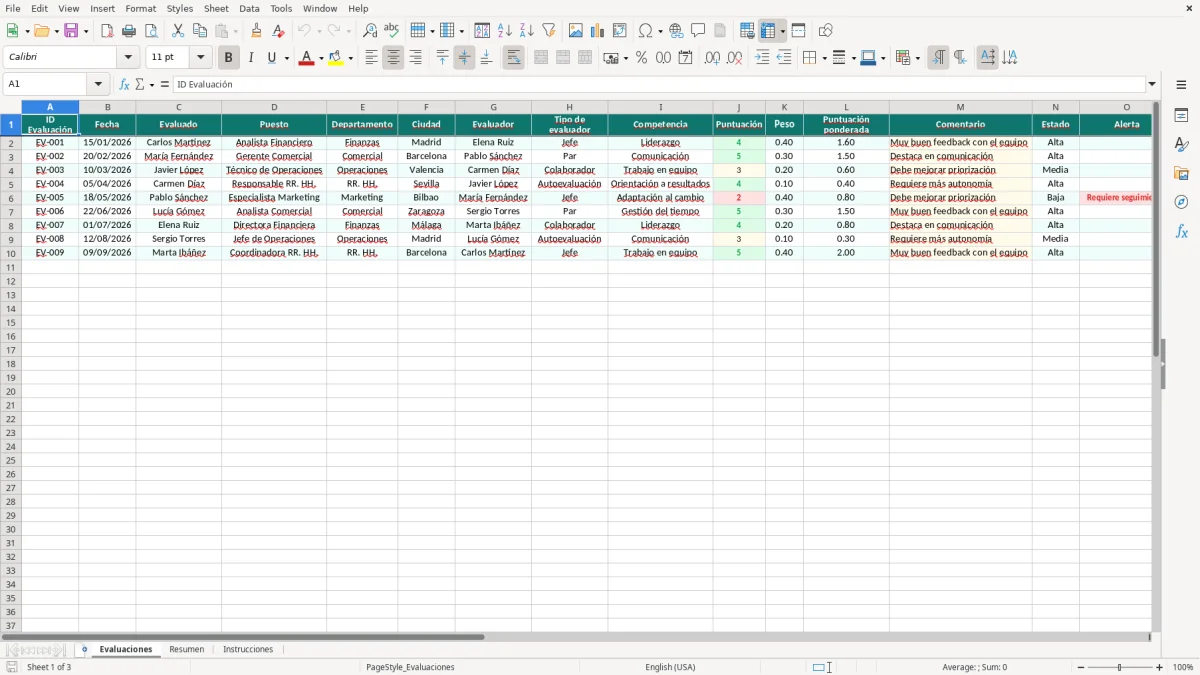Expand the formula bar

pos(1152,84)
